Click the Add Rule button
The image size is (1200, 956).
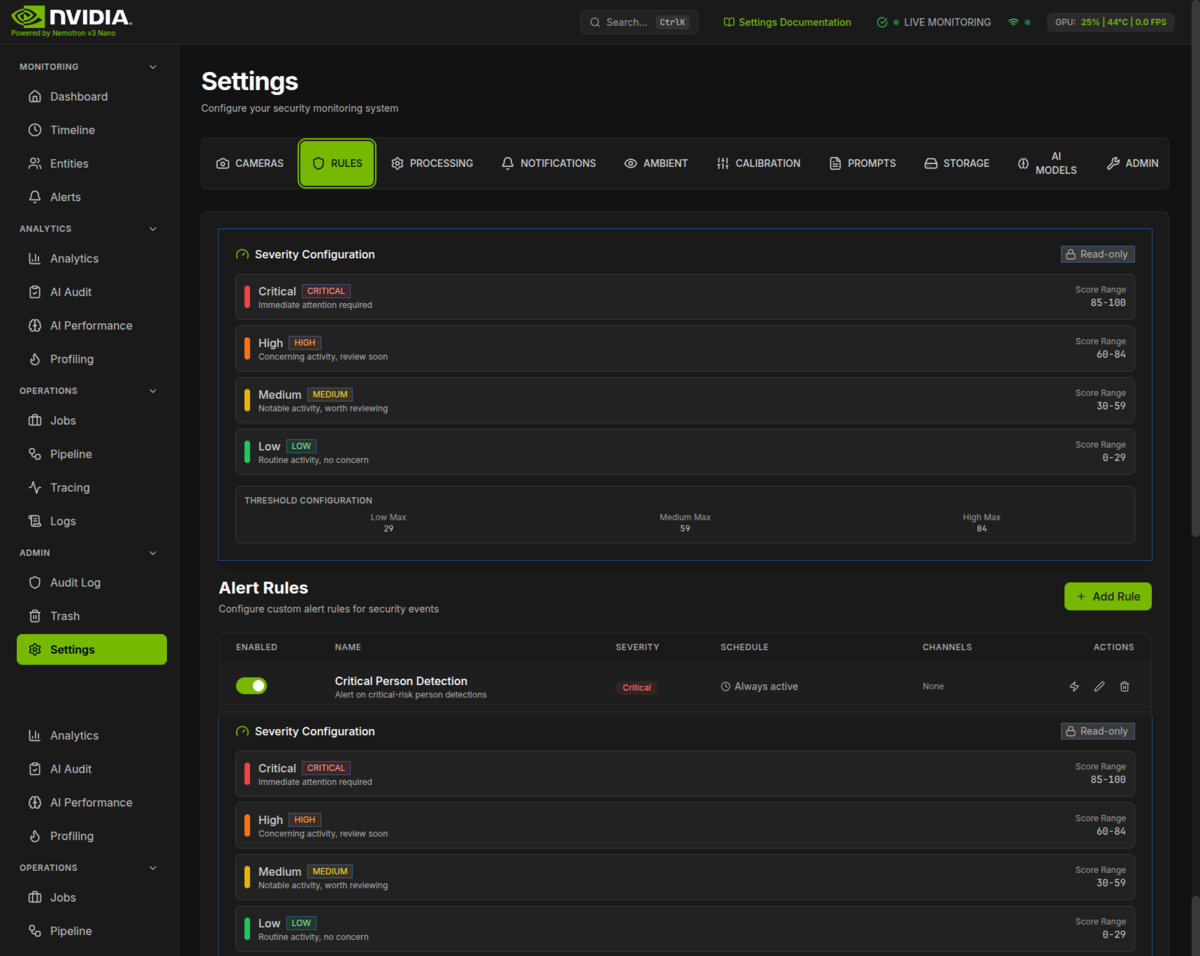click(x=1107, y=597)
